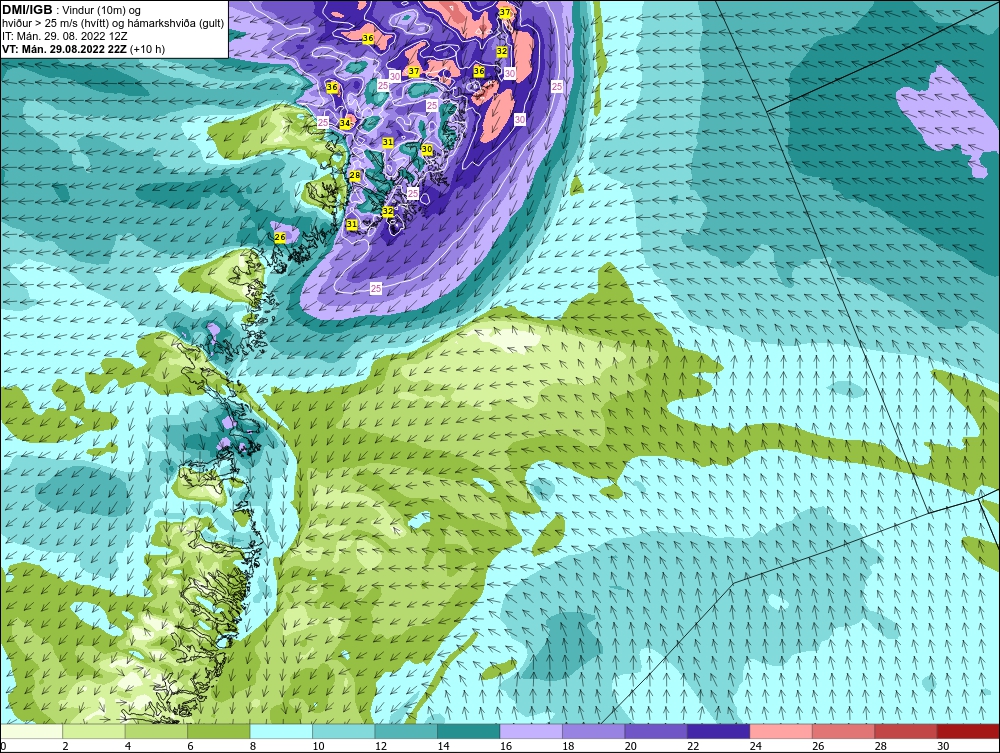Click the legend scale value "0"

3,746
